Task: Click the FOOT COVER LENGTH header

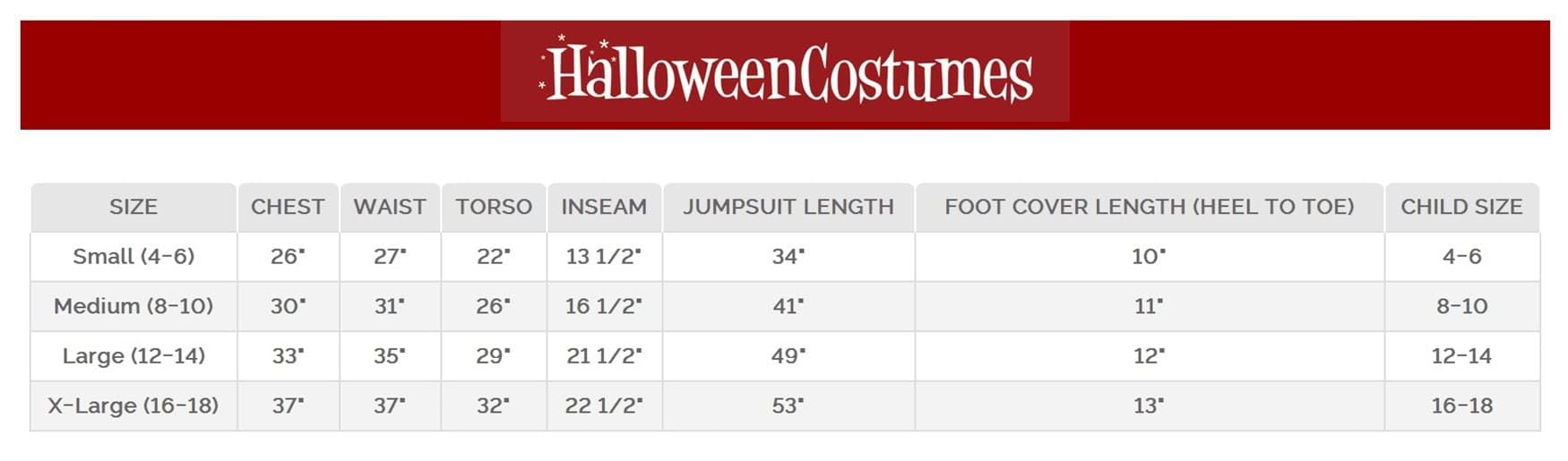Action: pyautogui.click(x=1150, y=207)
